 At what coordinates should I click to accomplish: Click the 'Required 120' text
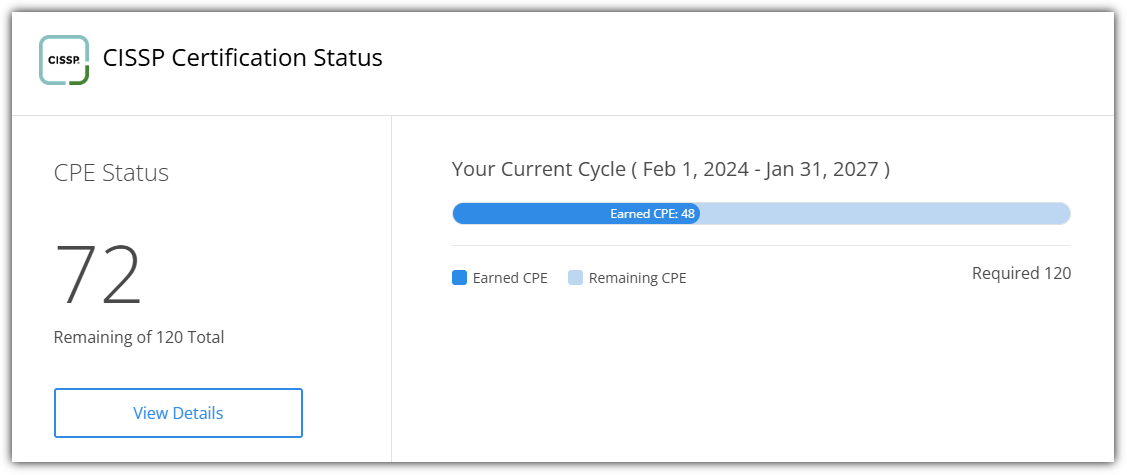pos(1021,273)
